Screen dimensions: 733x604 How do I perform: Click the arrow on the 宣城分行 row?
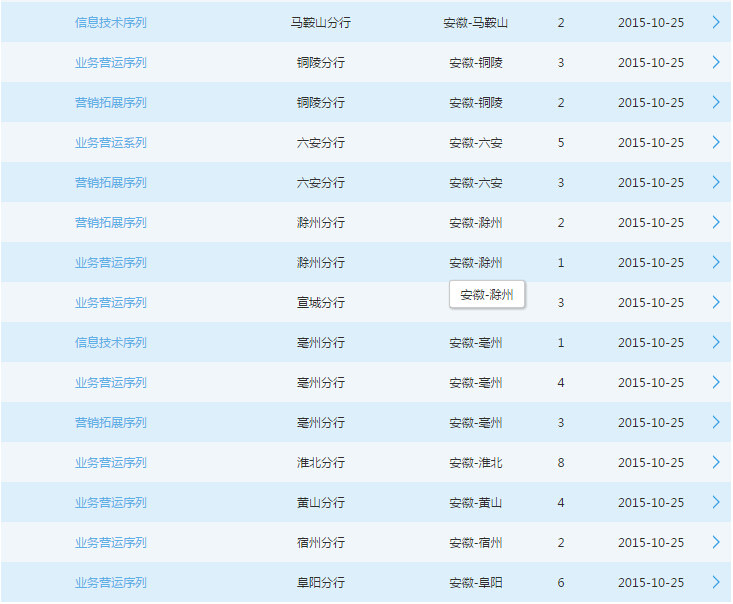pyautogui.click(x=715, y=302)
